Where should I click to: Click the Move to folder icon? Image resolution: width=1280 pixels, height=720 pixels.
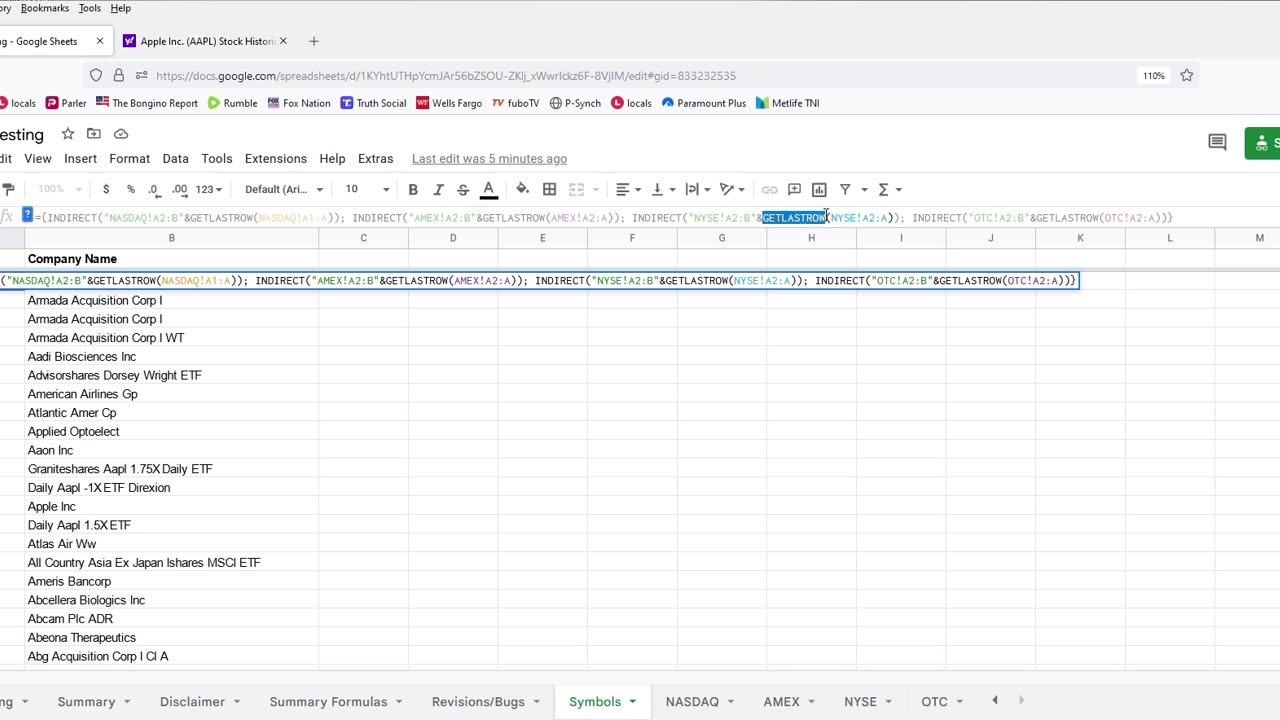(94, 134)
